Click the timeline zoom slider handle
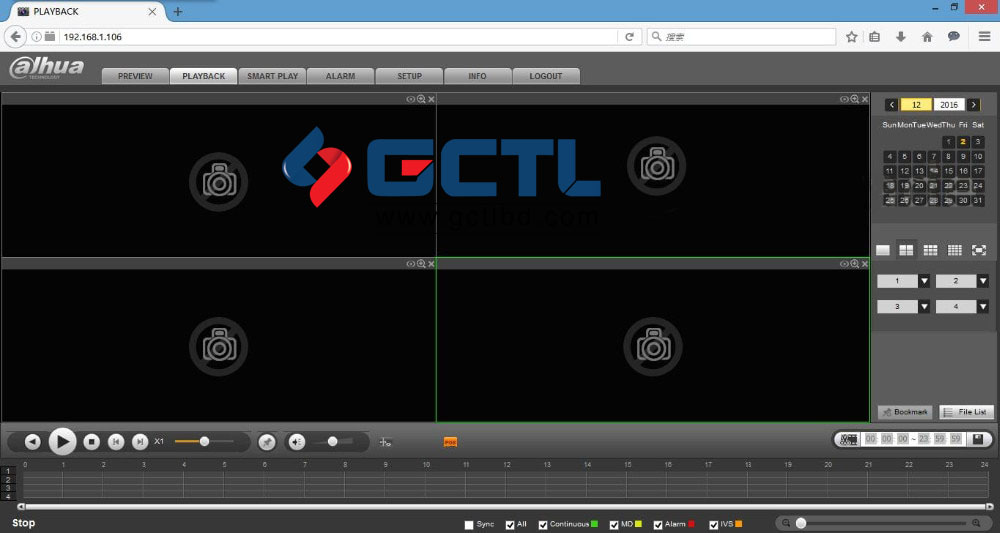1000x533 pixels. coord(801,523)
